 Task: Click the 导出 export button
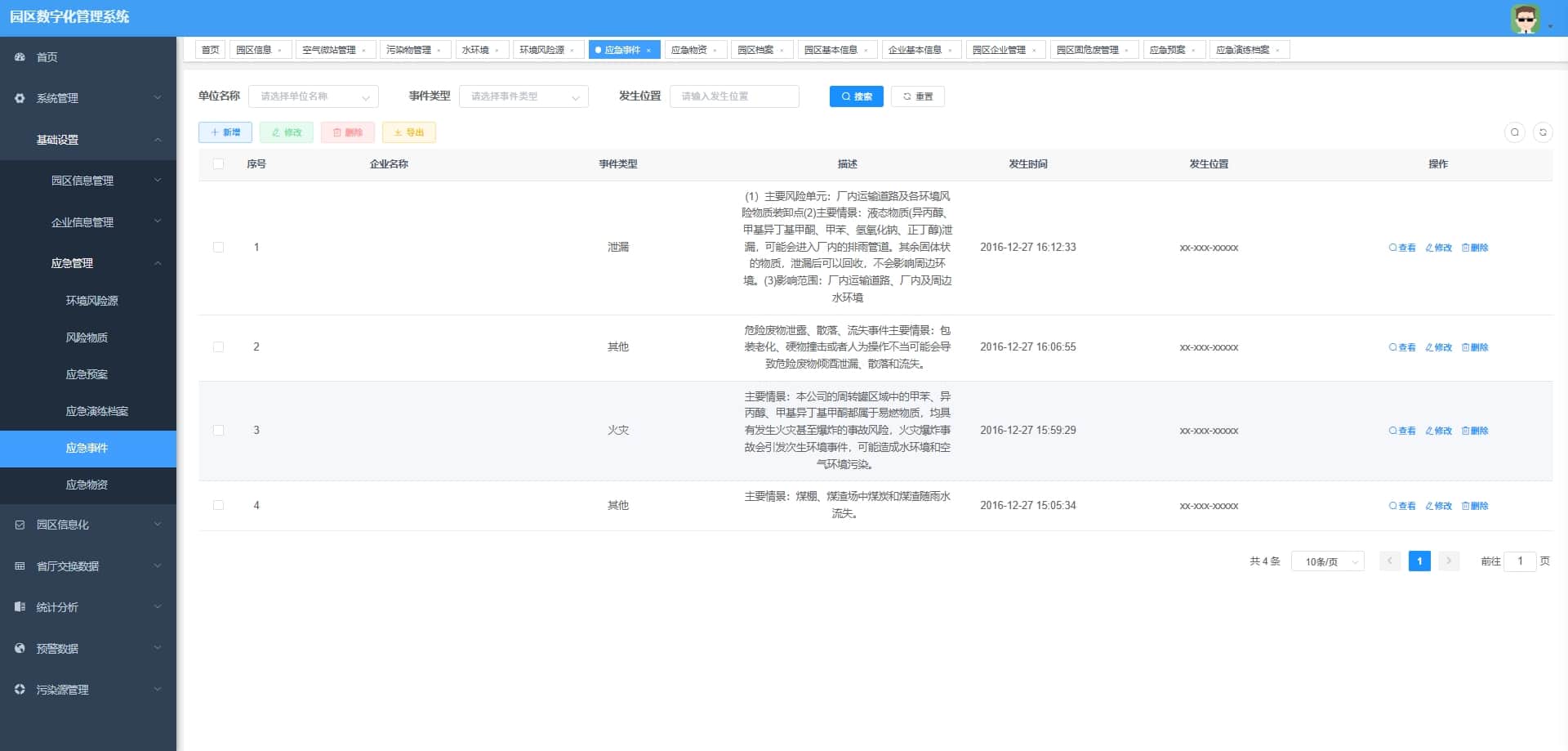tap(409, 132)
